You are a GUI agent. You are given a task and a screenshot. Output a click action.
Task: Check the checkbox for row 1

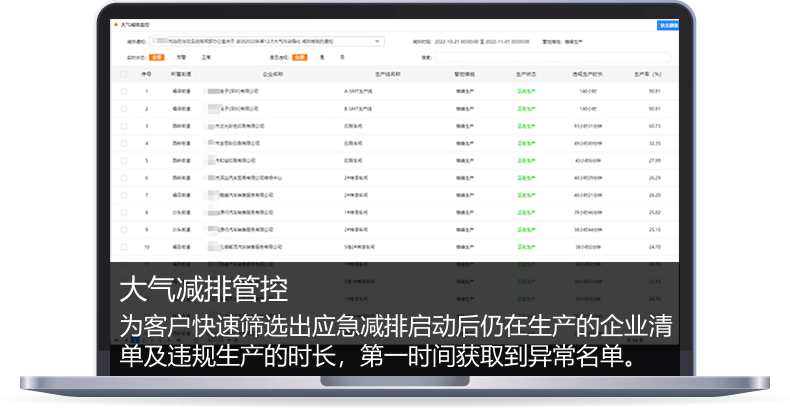pos(124,91)
